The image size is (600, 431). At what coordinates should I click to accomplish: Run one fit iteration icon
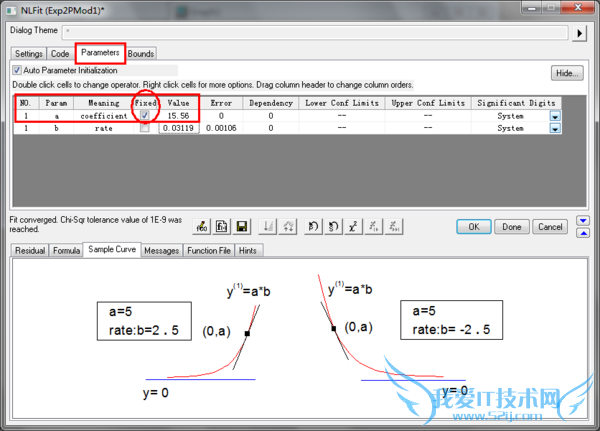373,227
